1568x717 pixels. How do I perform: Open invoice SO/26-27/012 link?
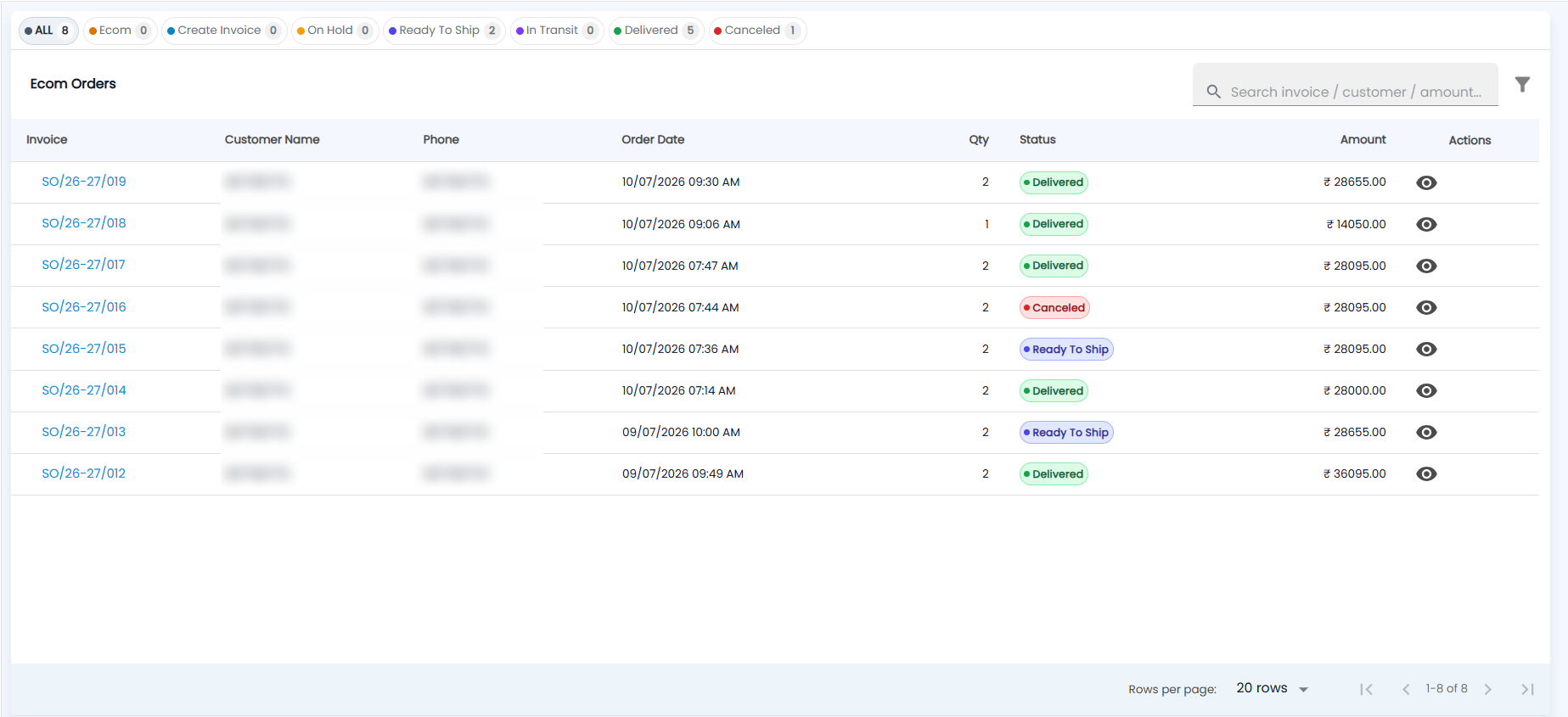pos(83,473)
